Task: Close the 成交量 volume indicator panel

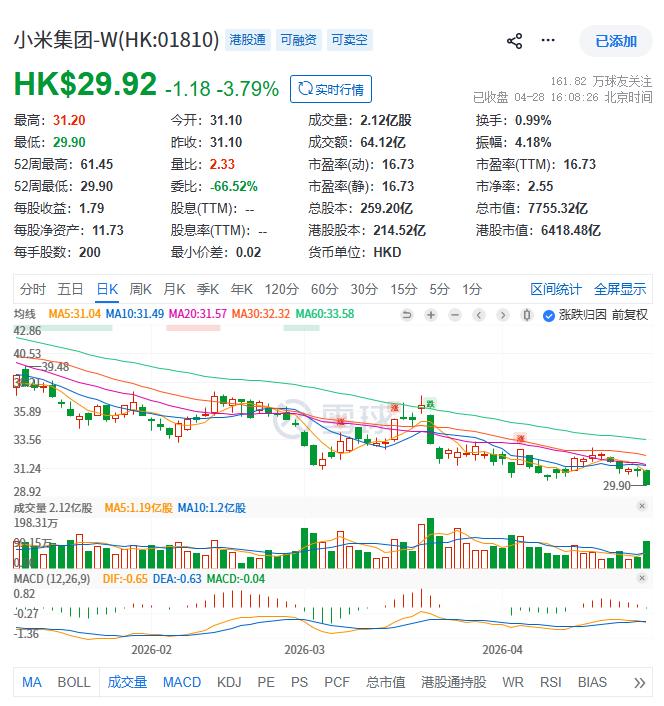Action: (x=642, y=506)
